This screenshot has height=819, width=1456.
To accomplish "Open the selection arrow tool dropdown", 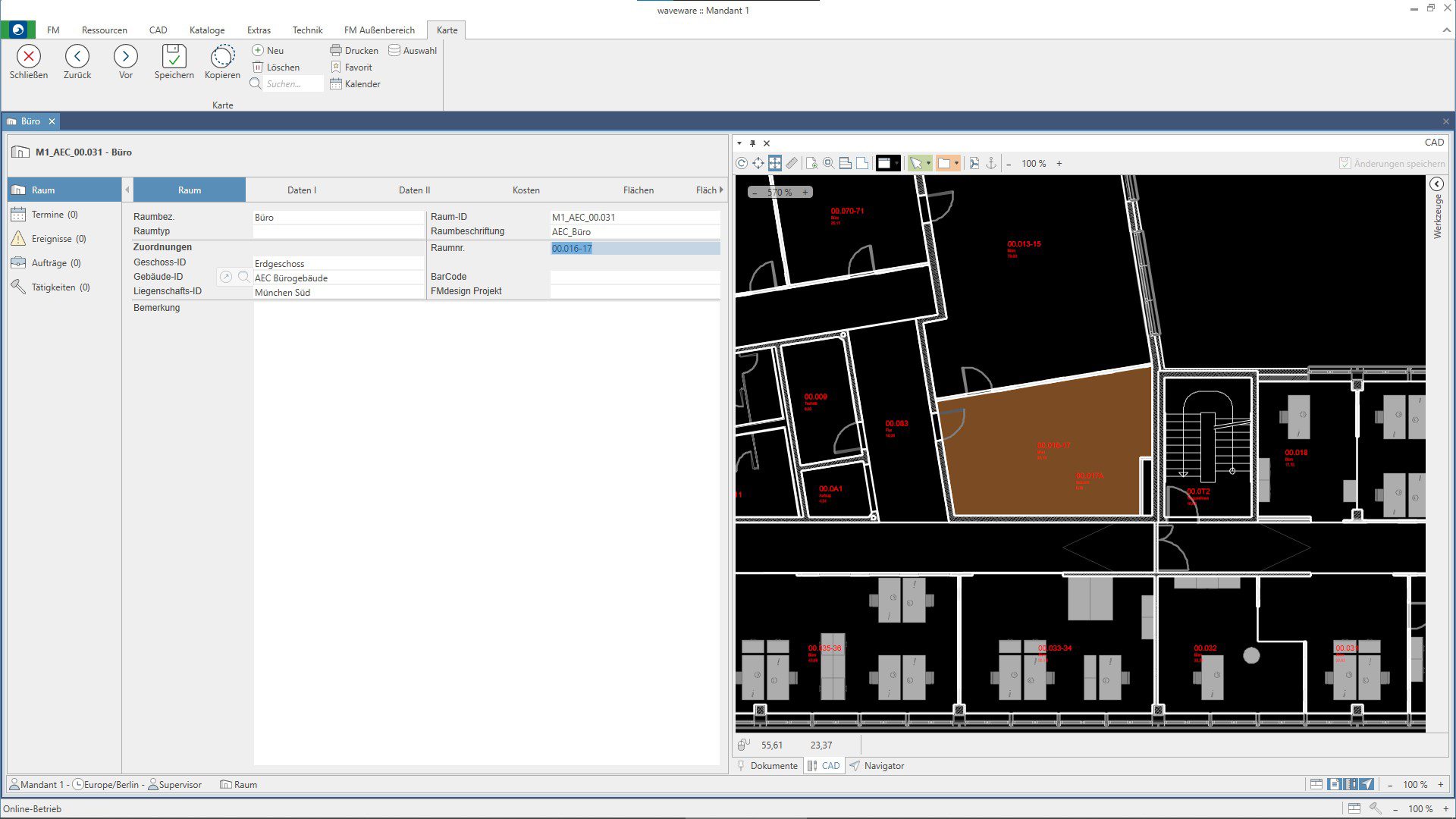I will point(928,163).
